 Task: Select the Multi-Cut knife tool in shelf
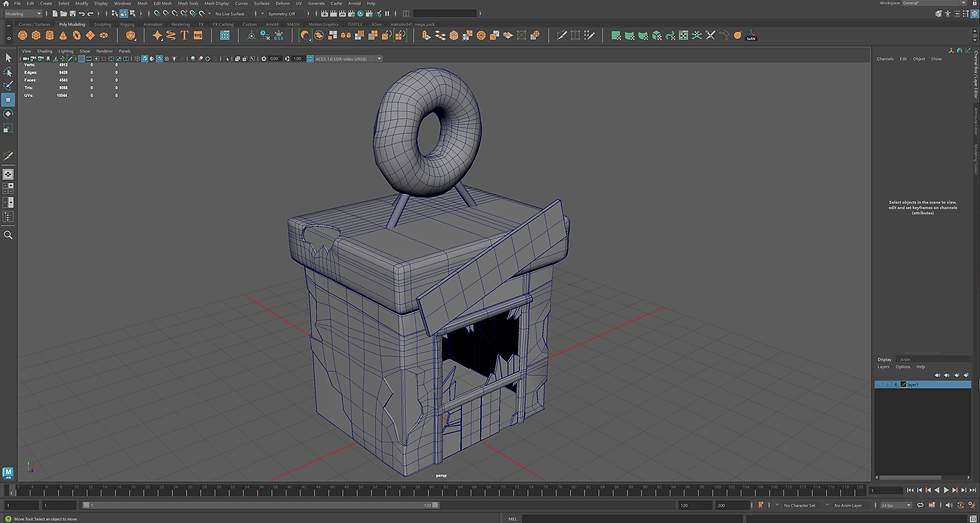click(x=561, y=36)
